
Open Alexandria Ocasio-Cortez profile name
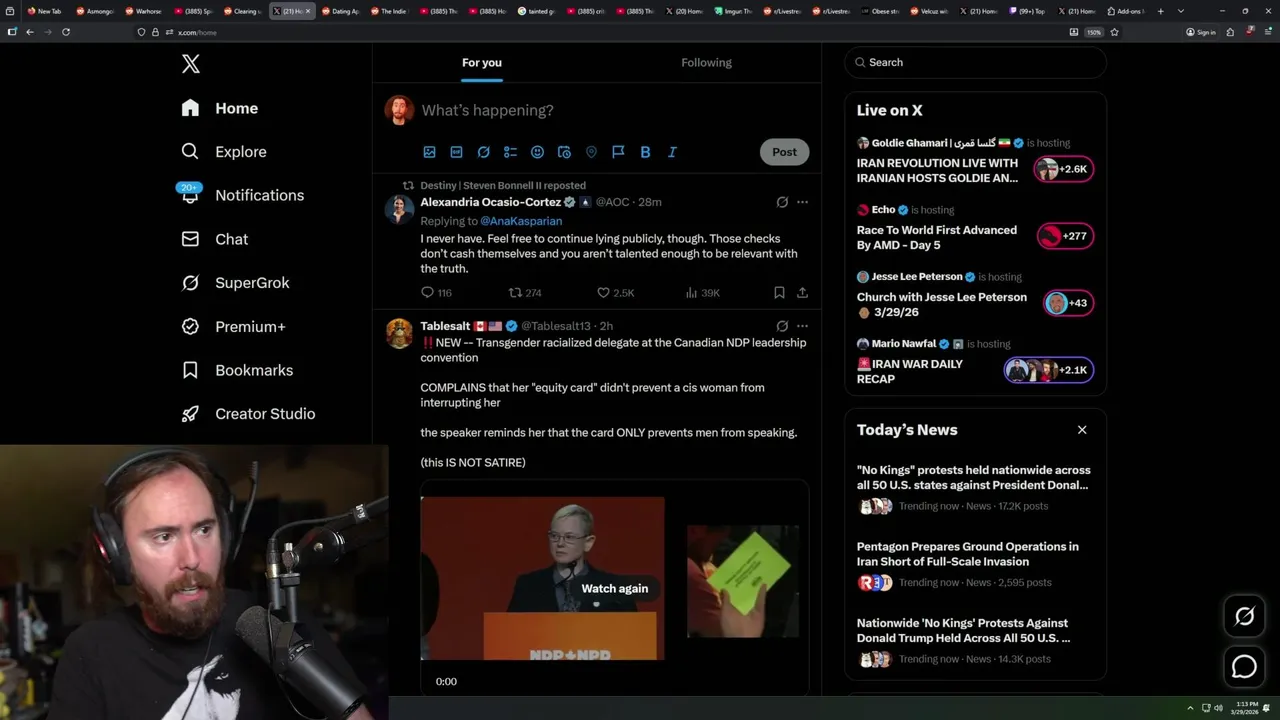[x=491, y=202]
